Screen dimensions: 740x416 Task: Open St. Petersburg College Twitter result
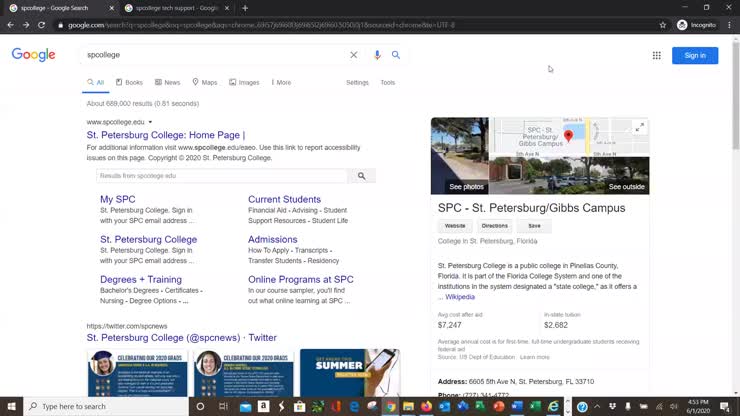pos(181,338)
